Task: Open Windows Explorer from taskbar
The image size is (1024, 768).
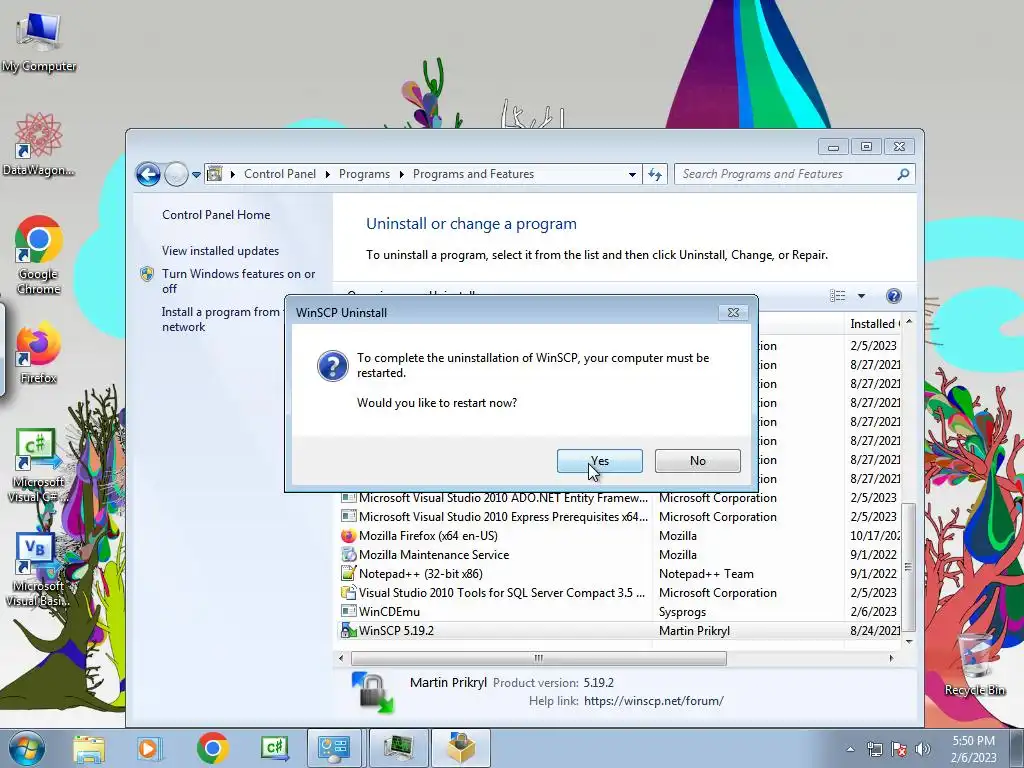Action: (89, 748)
